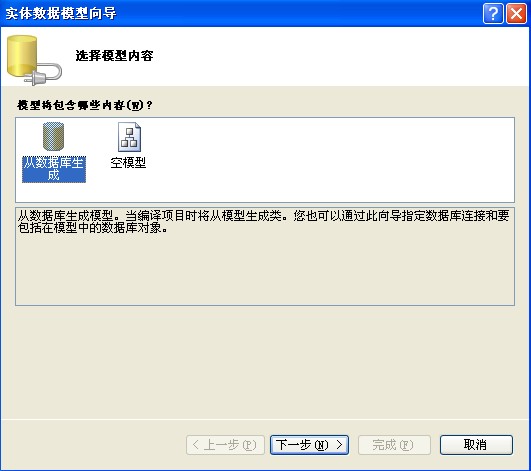Close the wizard with the red X

click(x=516, y=14)
